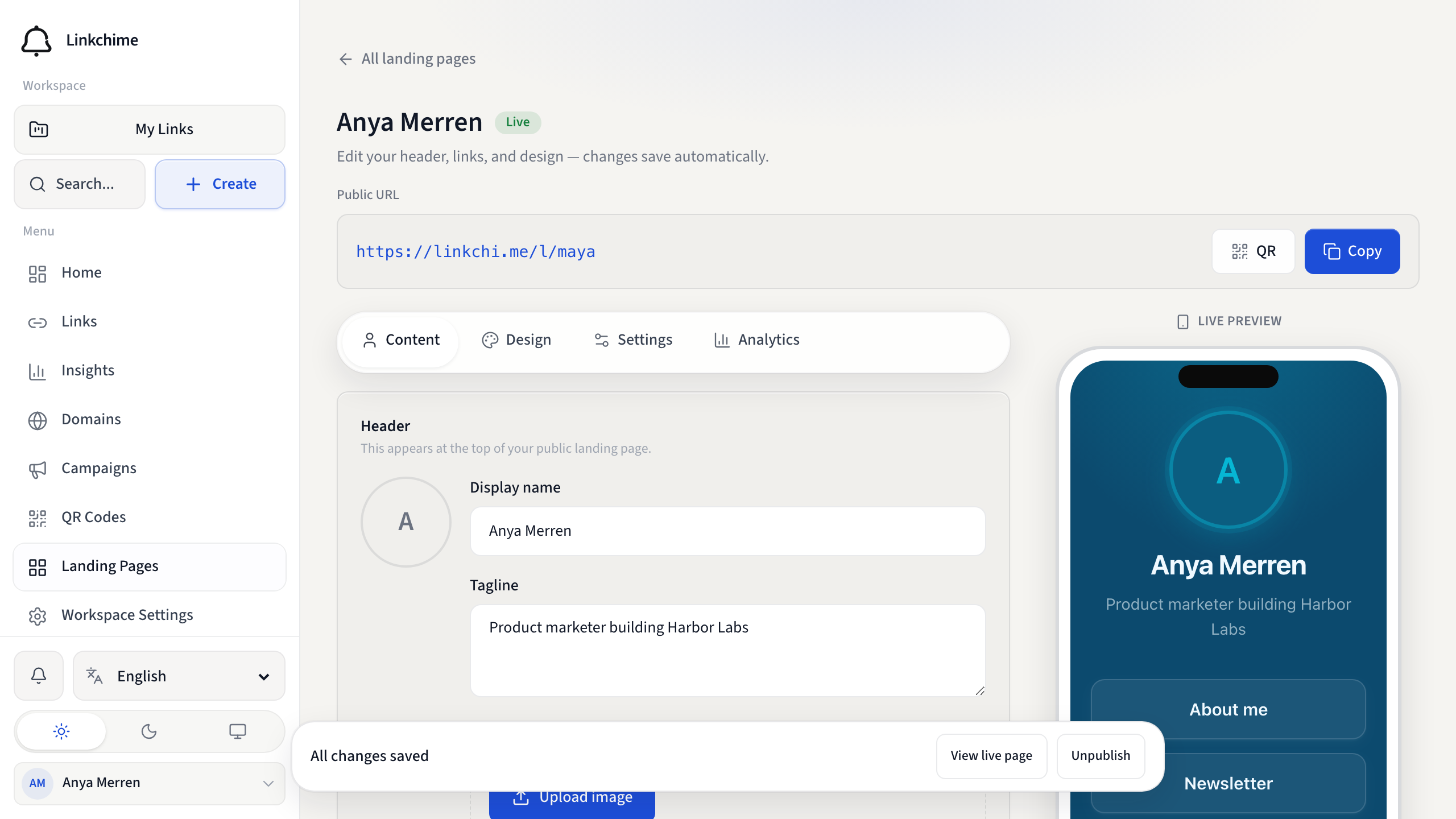
Task: Open Links menu item
Action: (150, 322)
